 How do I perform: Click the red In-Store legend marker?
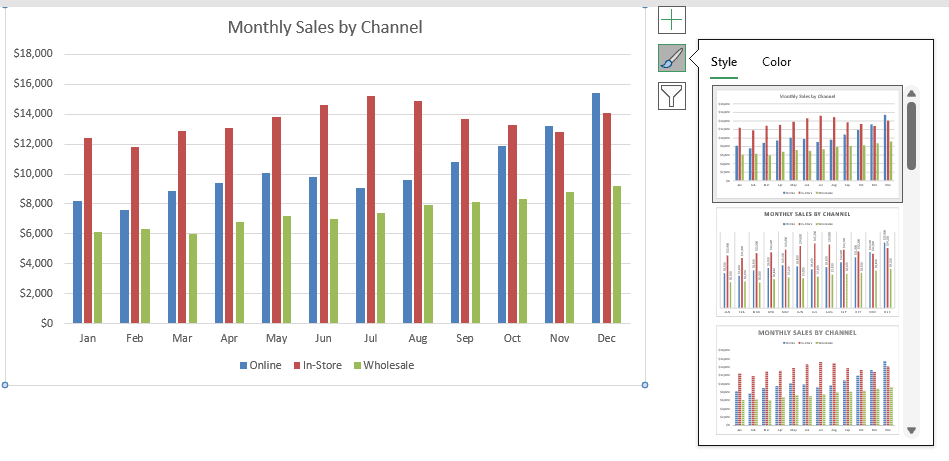pyautogui.click(x=297, y=365)
